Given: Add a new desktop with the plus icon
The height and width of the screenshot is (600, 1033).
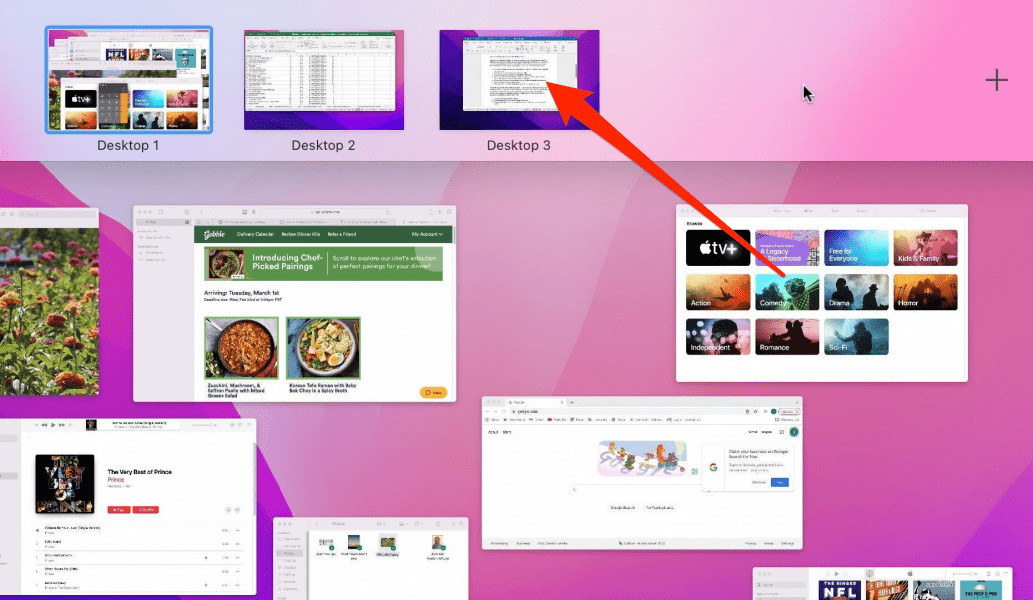Looking at the screenshot, I should click(996, 80).
